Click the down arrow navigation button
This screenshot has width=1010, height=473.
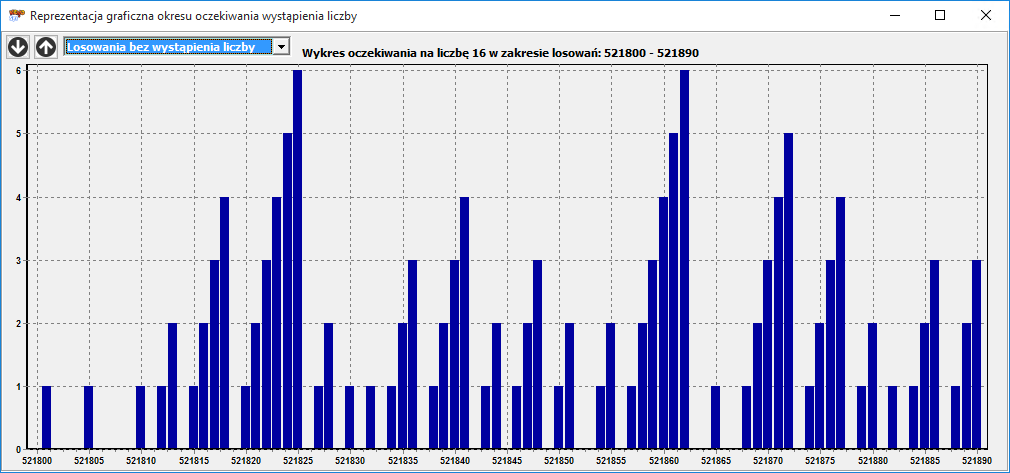coord(17,46)
